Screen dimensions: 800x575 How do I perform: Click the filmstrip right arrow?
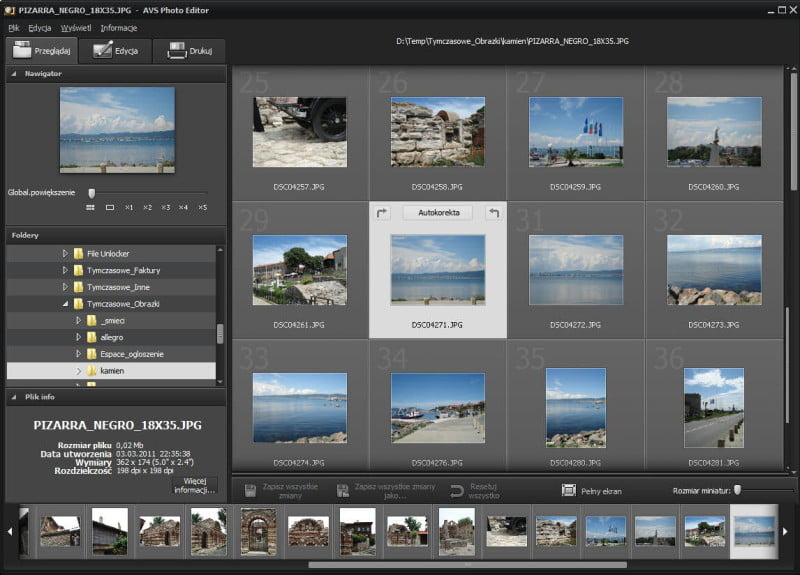coord(785,532)
